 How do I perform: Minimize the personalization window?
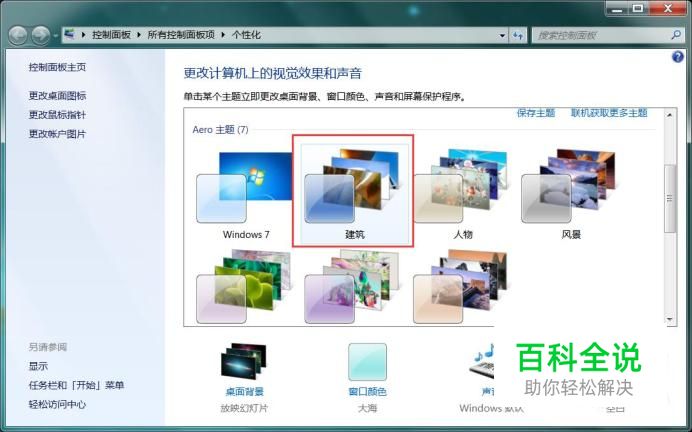617,8
